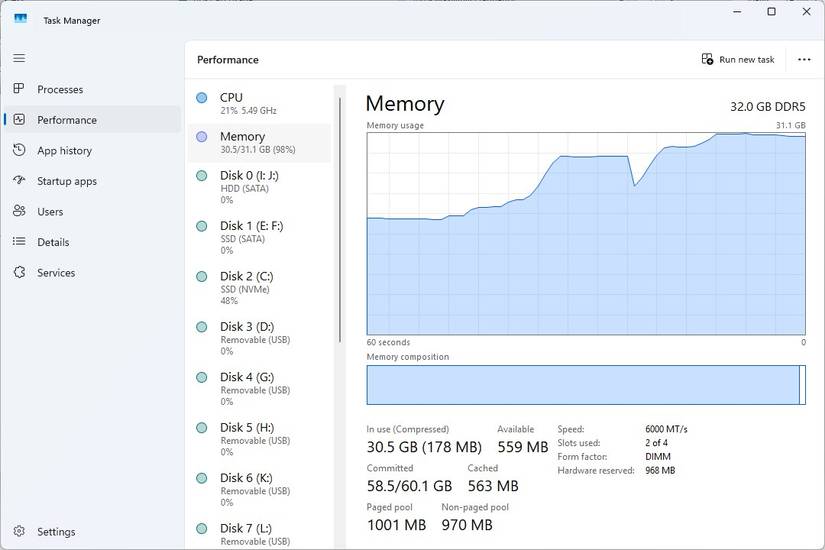Select Disk 6 (K:) entry

259,490
